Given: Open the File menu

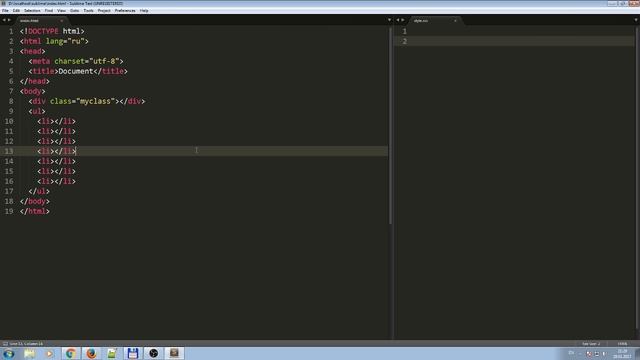Looking at the screenshot, I should coord(5,11).
